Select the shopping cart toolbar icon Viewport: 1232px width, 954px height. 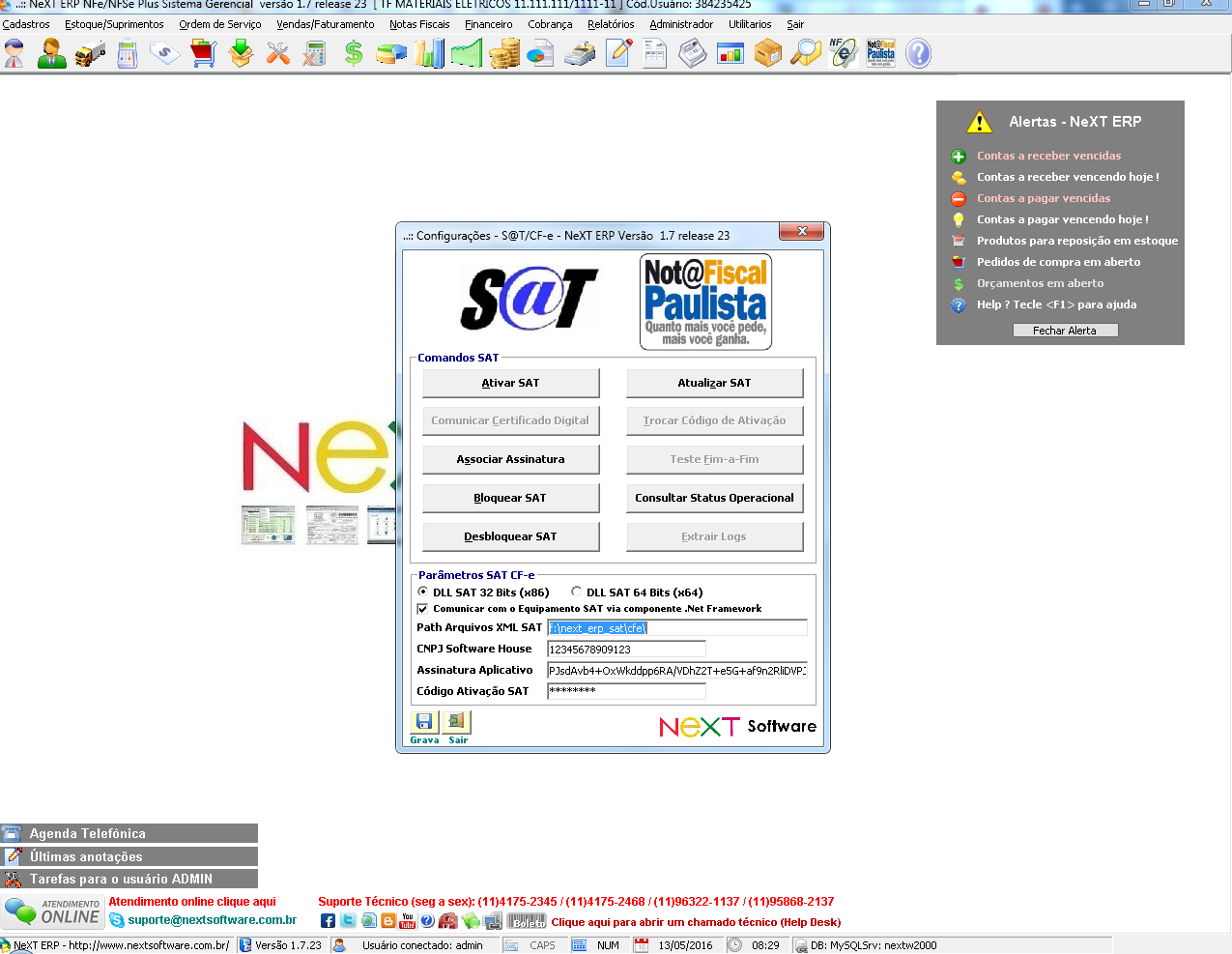[202, 53]
